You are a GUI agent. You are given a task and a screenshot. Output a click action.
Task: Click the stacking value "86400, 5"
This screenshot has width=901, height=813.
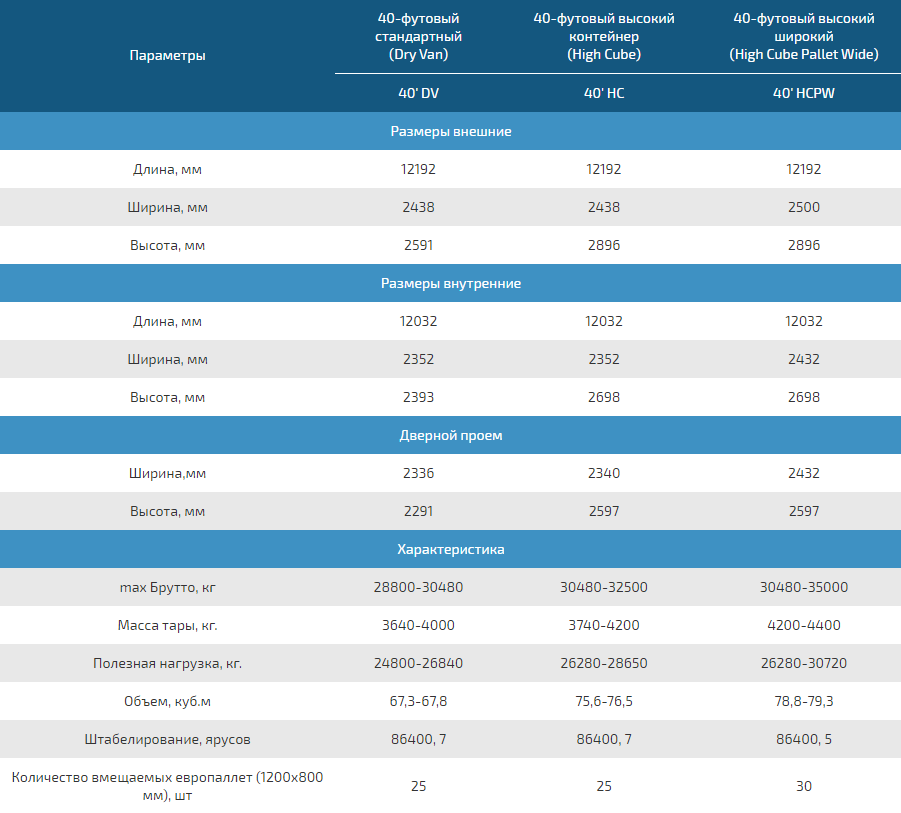804,739
